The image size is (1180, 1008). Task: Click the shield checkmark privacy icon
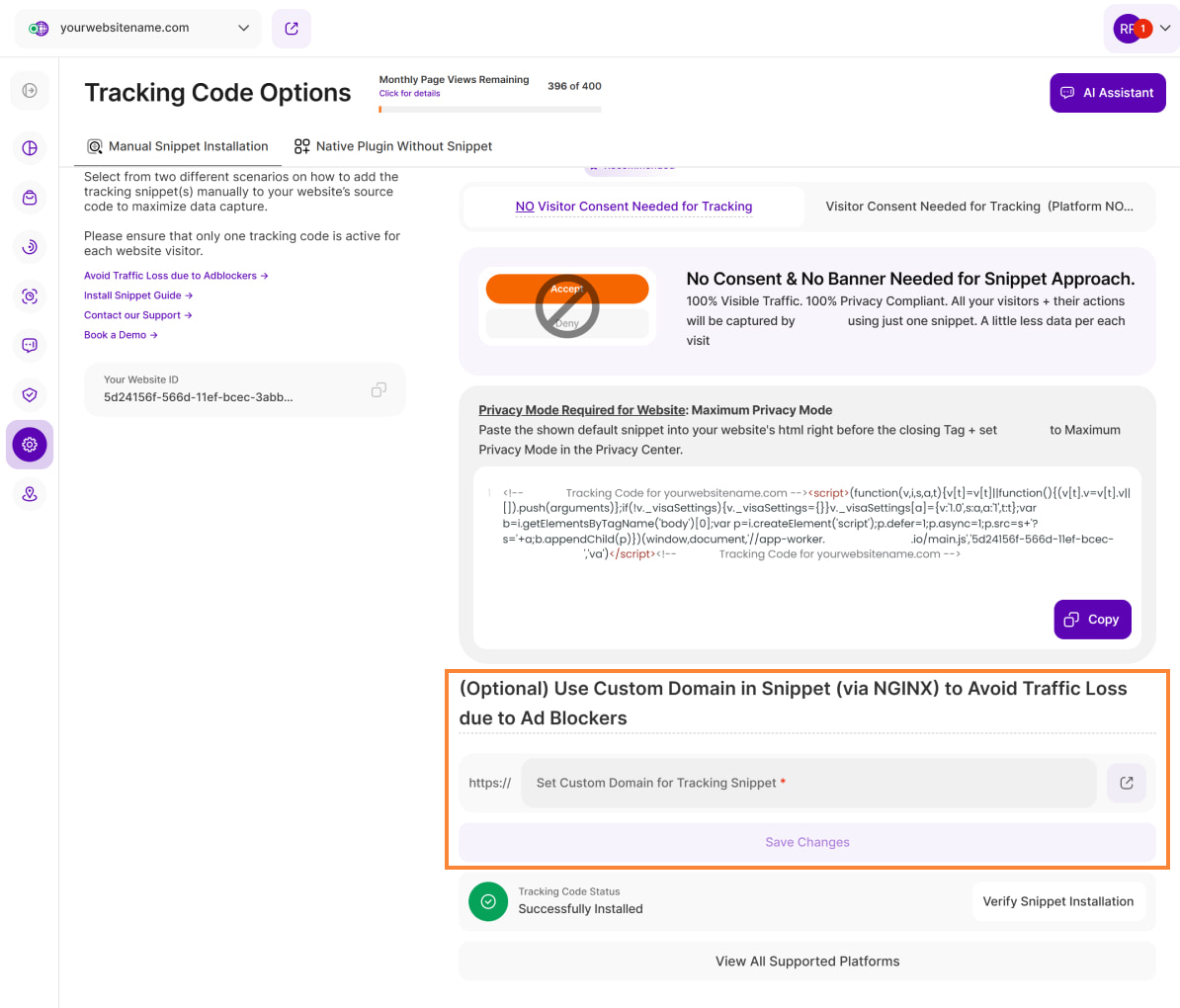coord(30,395)
